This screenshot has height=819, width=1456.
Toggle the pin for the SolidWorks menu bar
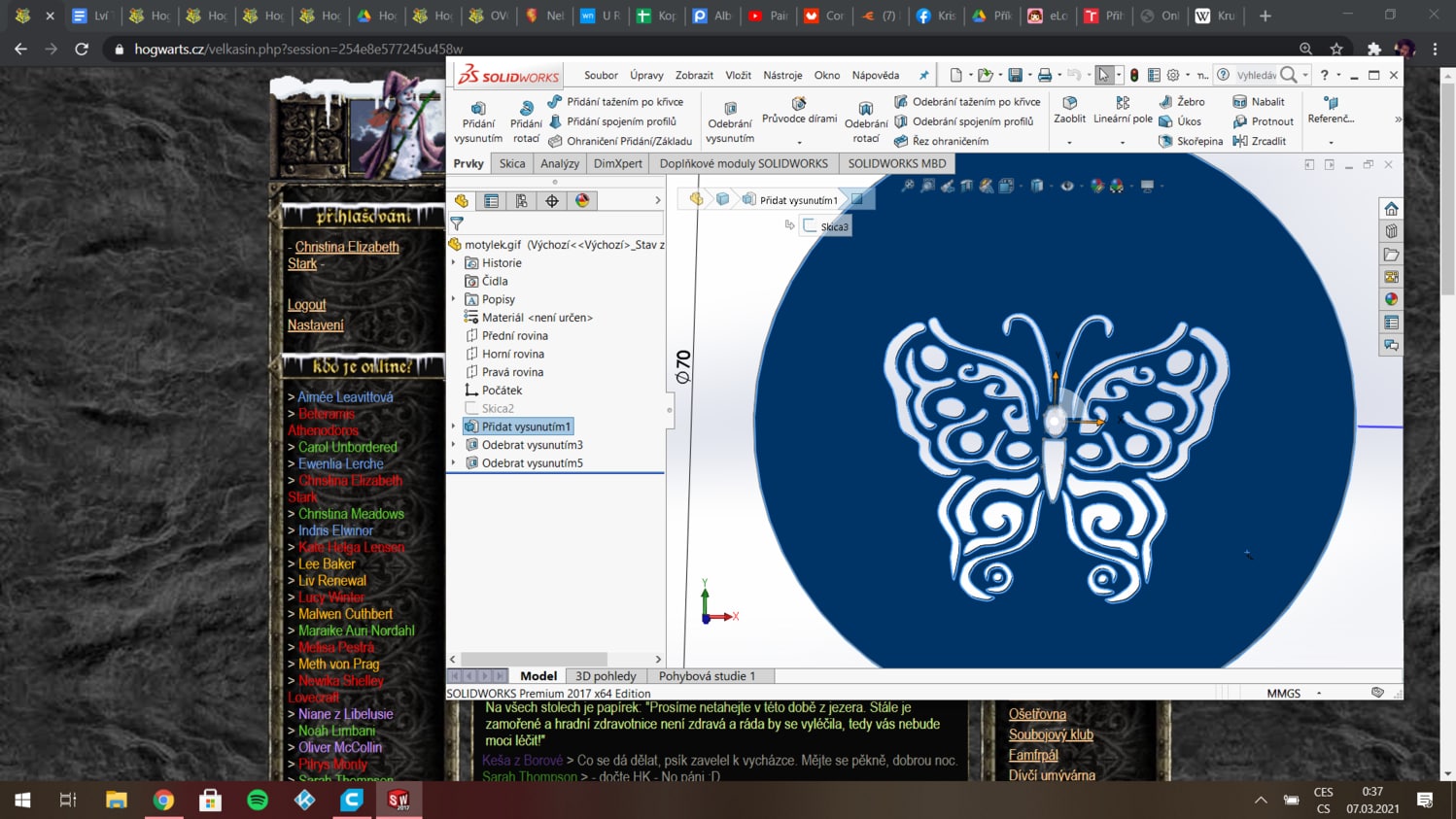tap(923, 75)
